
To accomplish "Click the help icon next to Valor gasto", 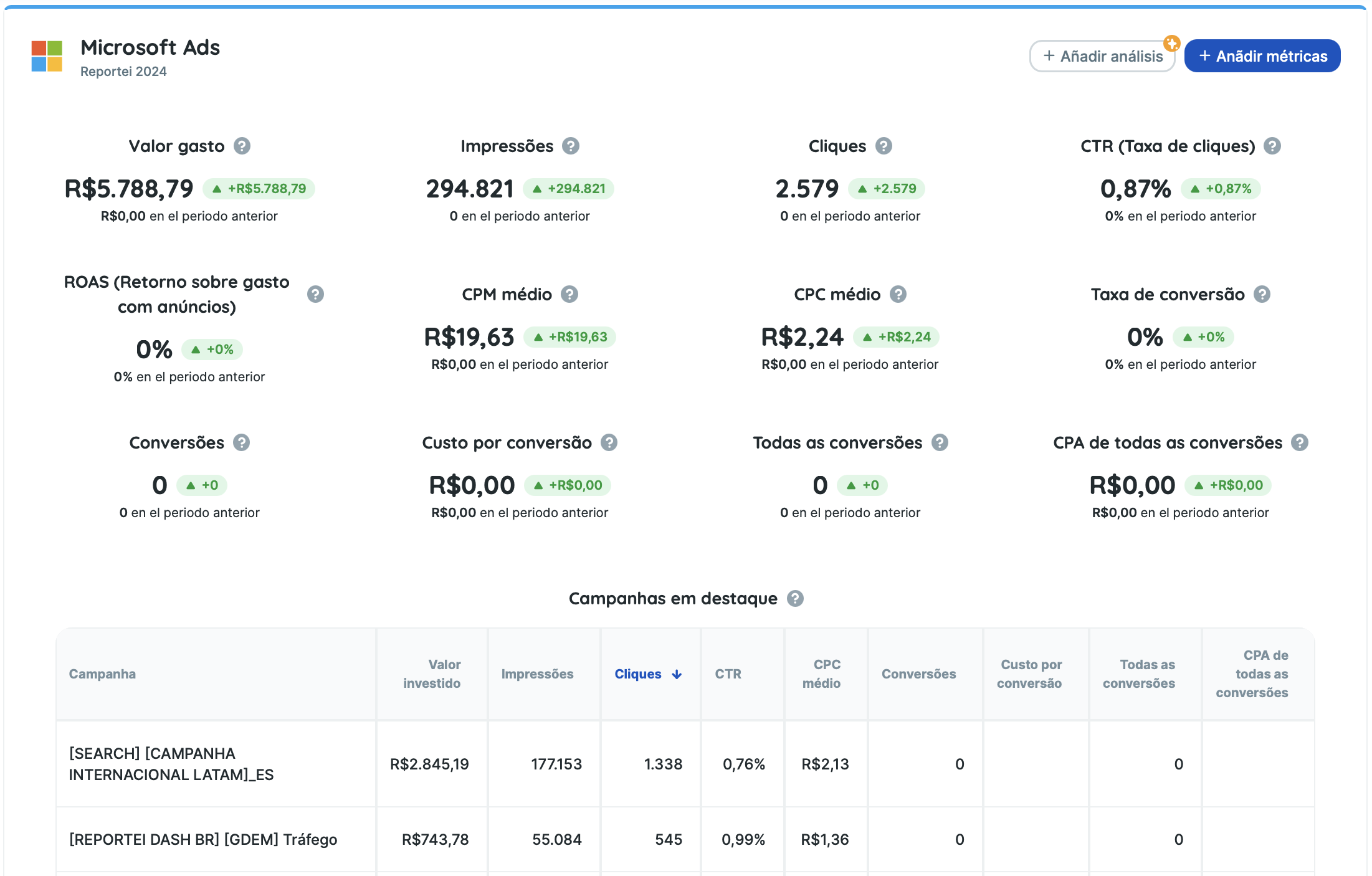I will click(242, 146).
